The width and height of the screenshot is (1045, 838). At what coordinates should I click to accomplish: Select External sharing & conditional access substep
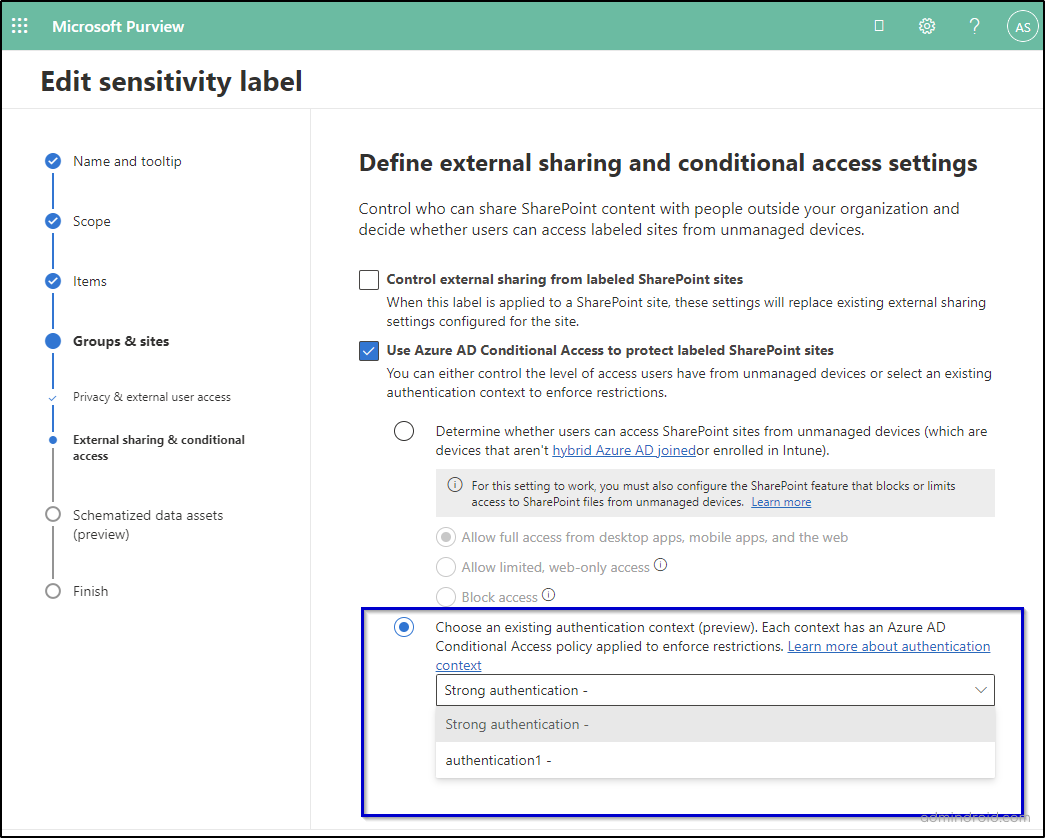coord(159,447)
